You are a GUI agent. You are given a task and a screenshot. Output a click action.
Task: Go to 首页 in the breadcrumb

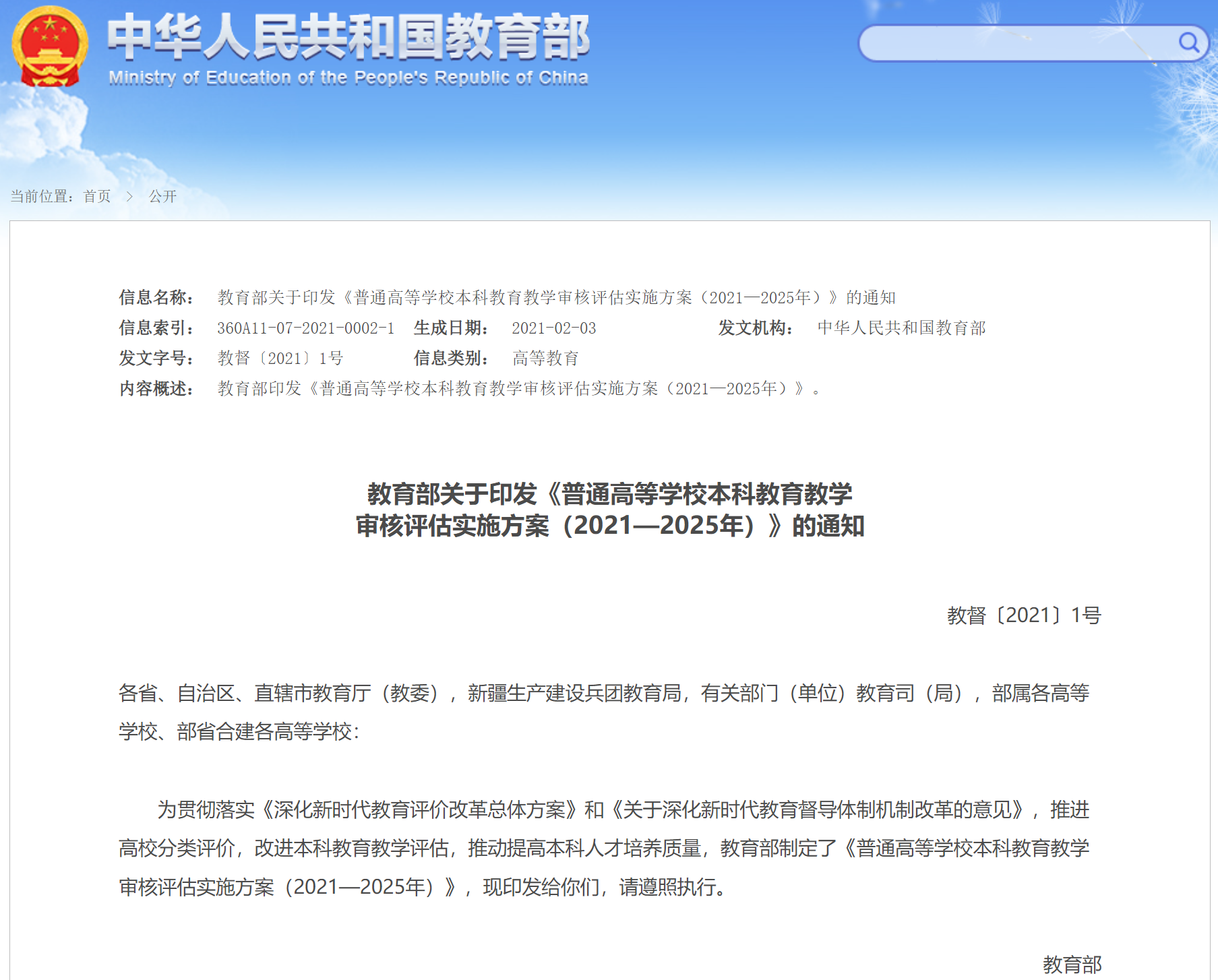97,196
